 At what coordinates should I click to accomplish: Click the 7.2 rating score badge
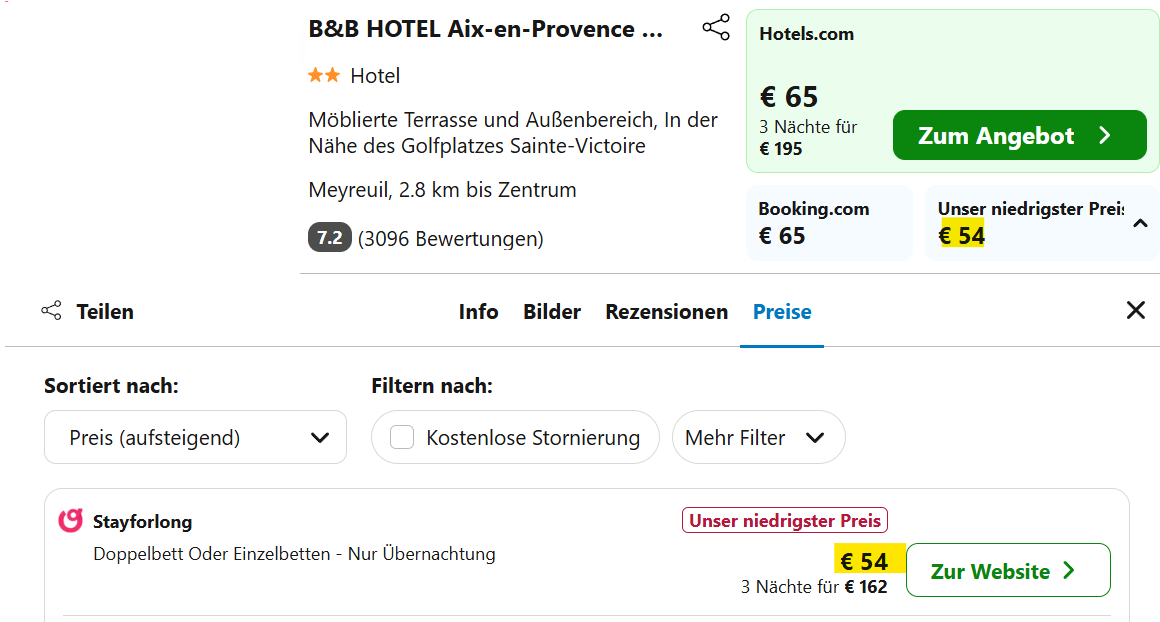pos(329,238)
